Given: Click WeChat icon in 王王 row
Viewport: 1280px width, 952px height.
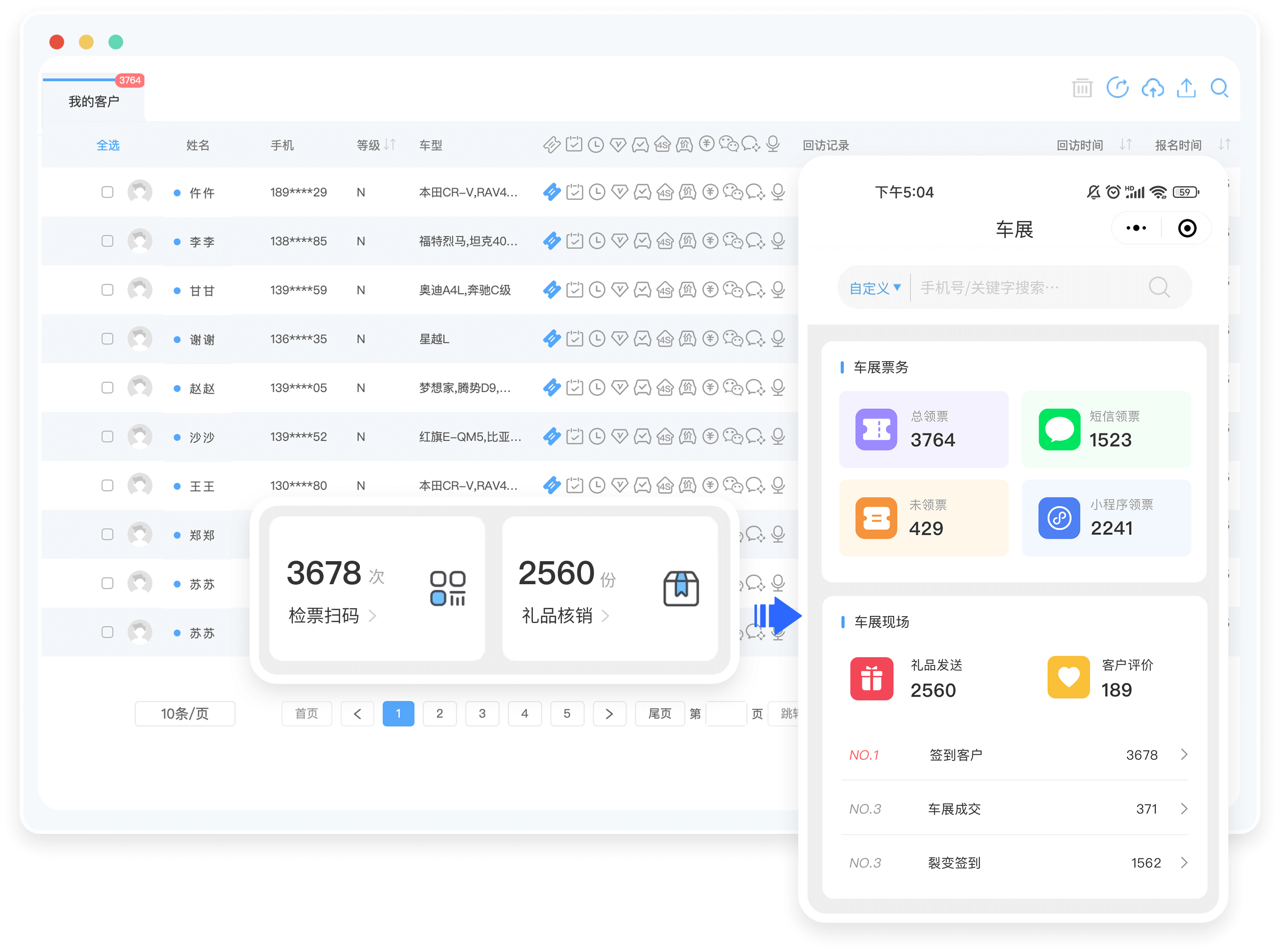Looking at the screenshot, I should coord(733,485).
